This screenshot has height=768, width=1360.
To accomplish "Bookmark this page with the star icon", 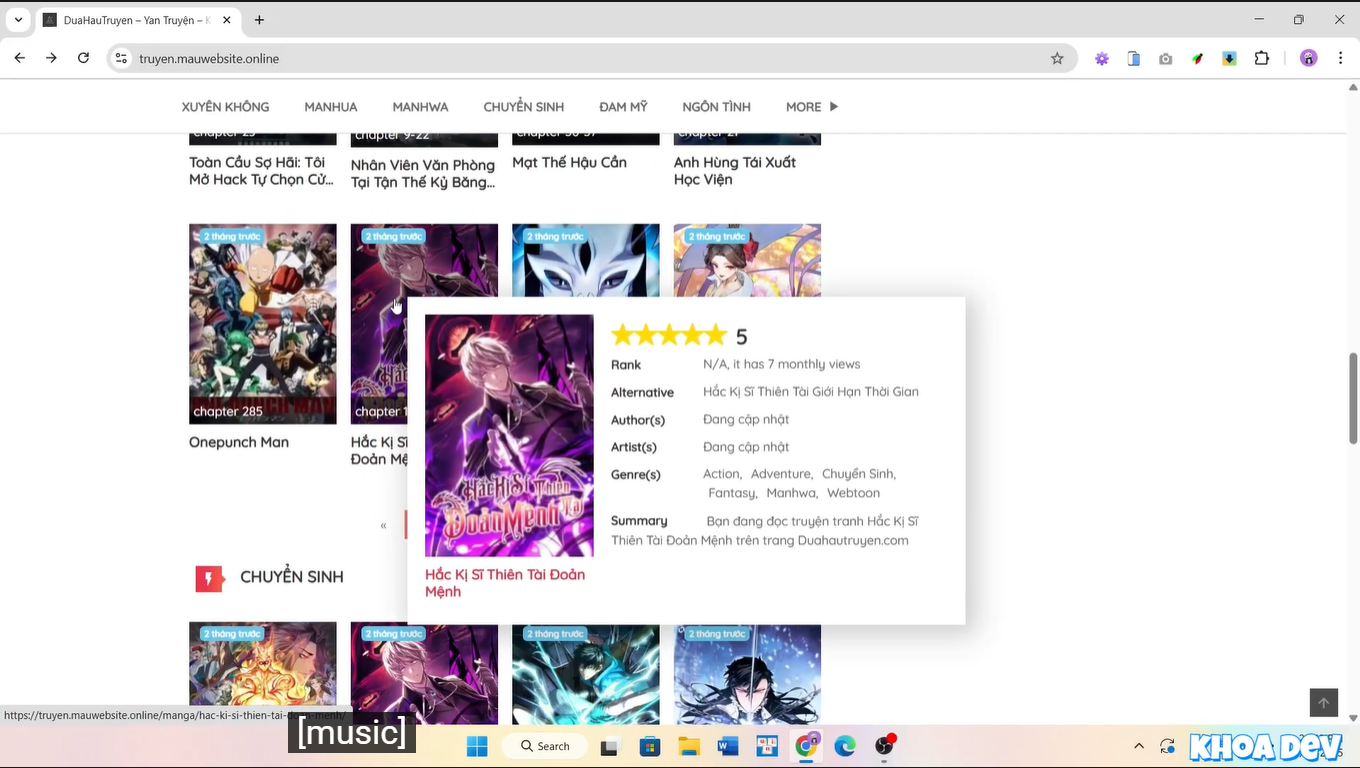I will (x=1057, y=58).
